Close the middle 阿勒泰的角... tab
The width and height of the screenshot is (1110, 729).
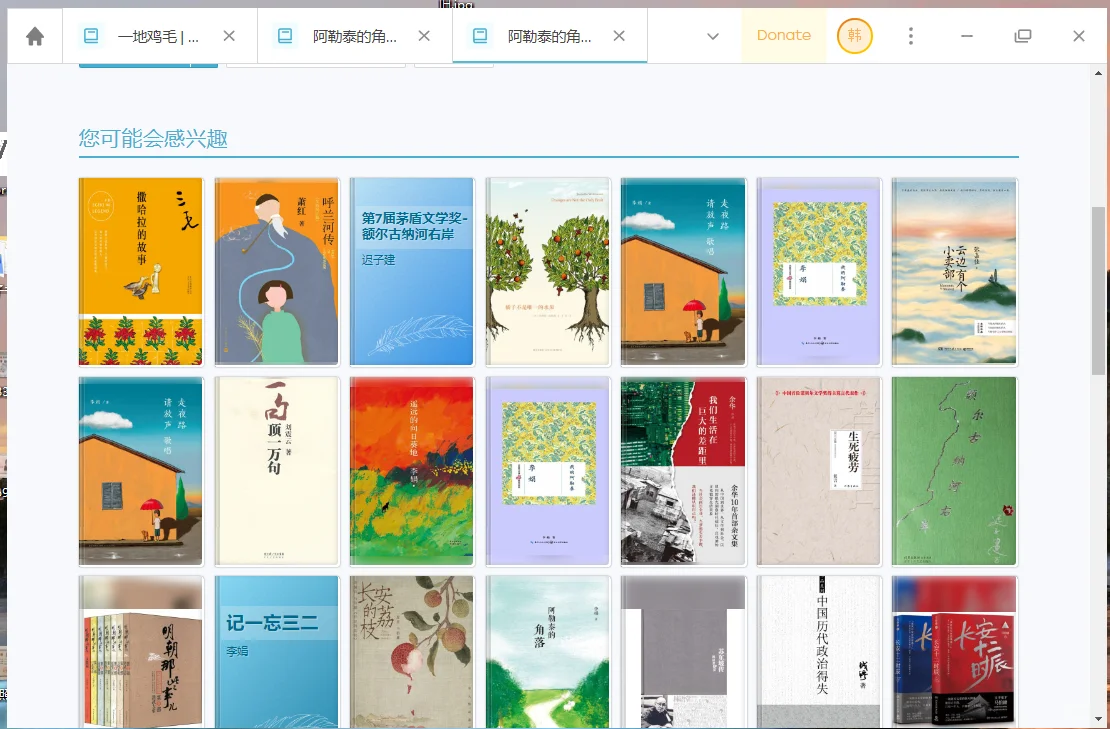[424, 36]
